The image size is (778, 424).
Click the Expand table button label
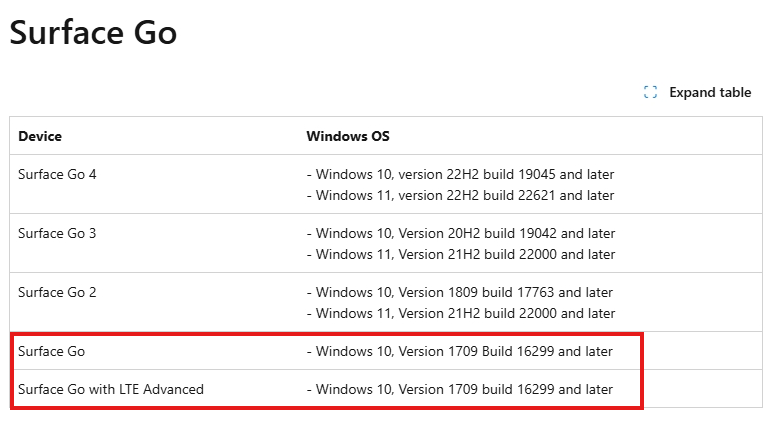tap(710, 92)
